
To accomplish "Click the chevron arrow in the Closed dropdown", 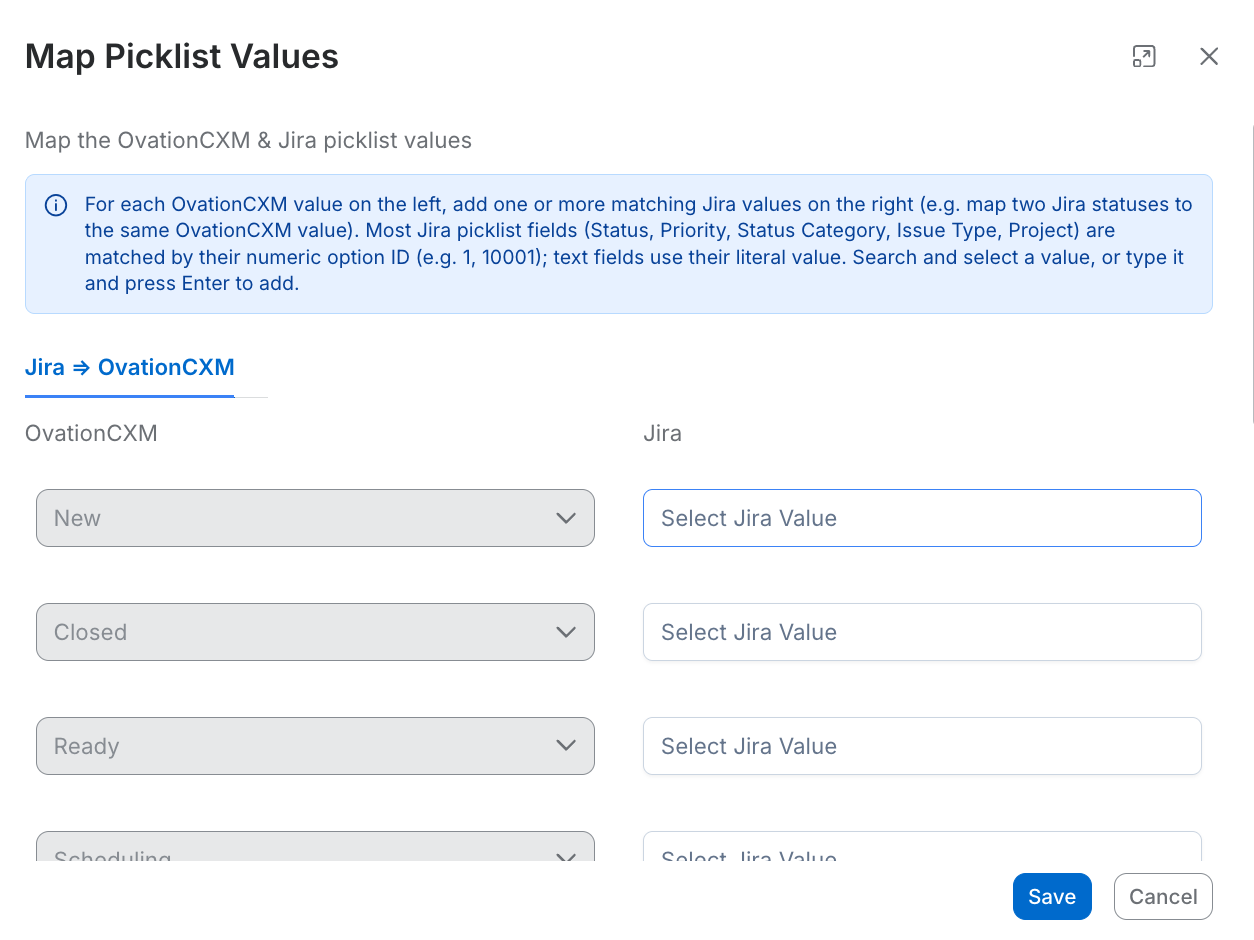I will click(x=566, y=632).
